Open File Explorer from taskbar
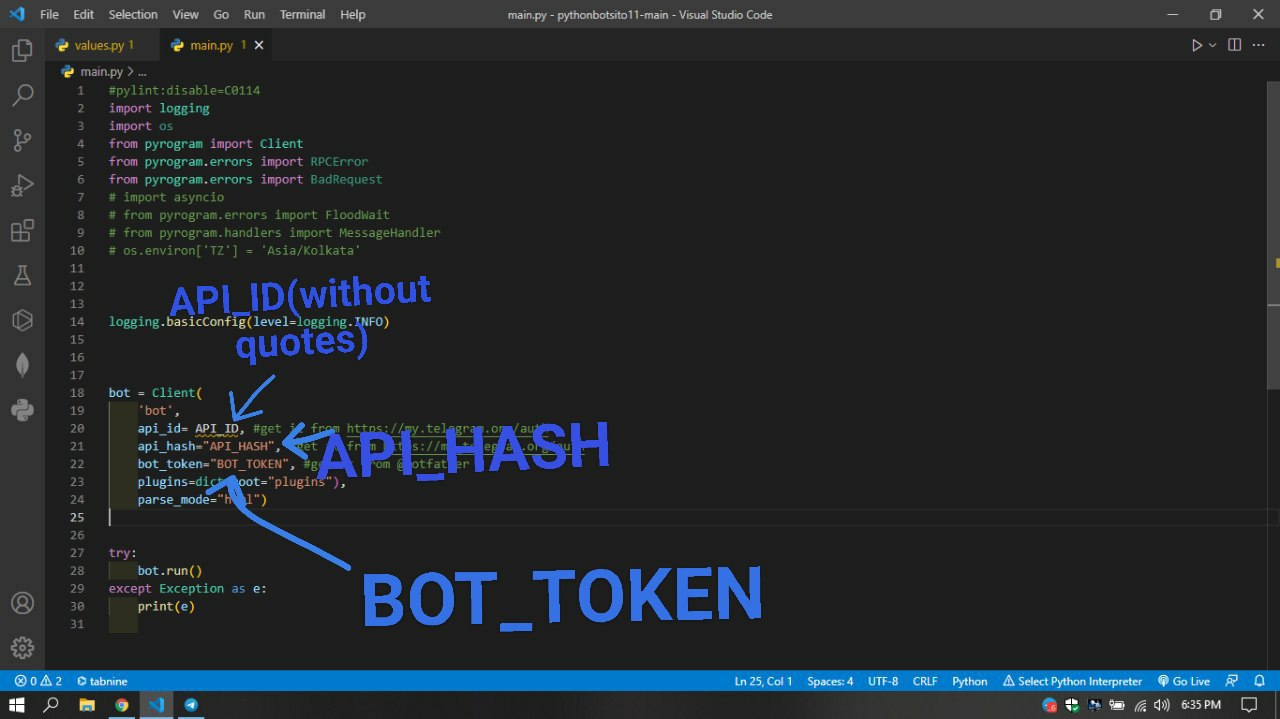 [x=87, y=705]
